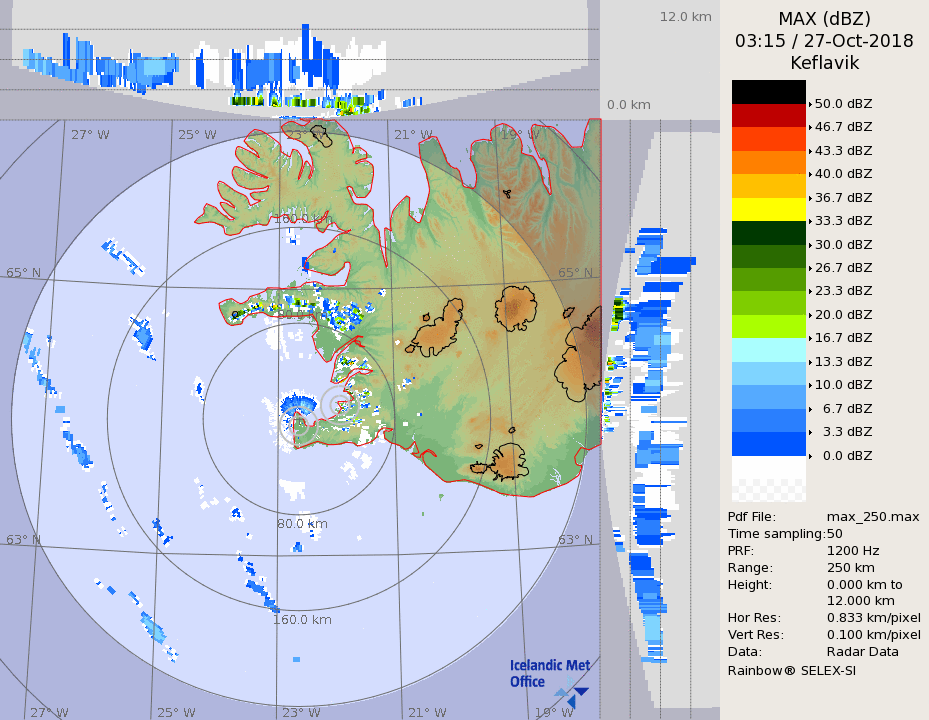Click the max_250.max Pdf File value
The image size is (929, 720).
coord(872,517)
